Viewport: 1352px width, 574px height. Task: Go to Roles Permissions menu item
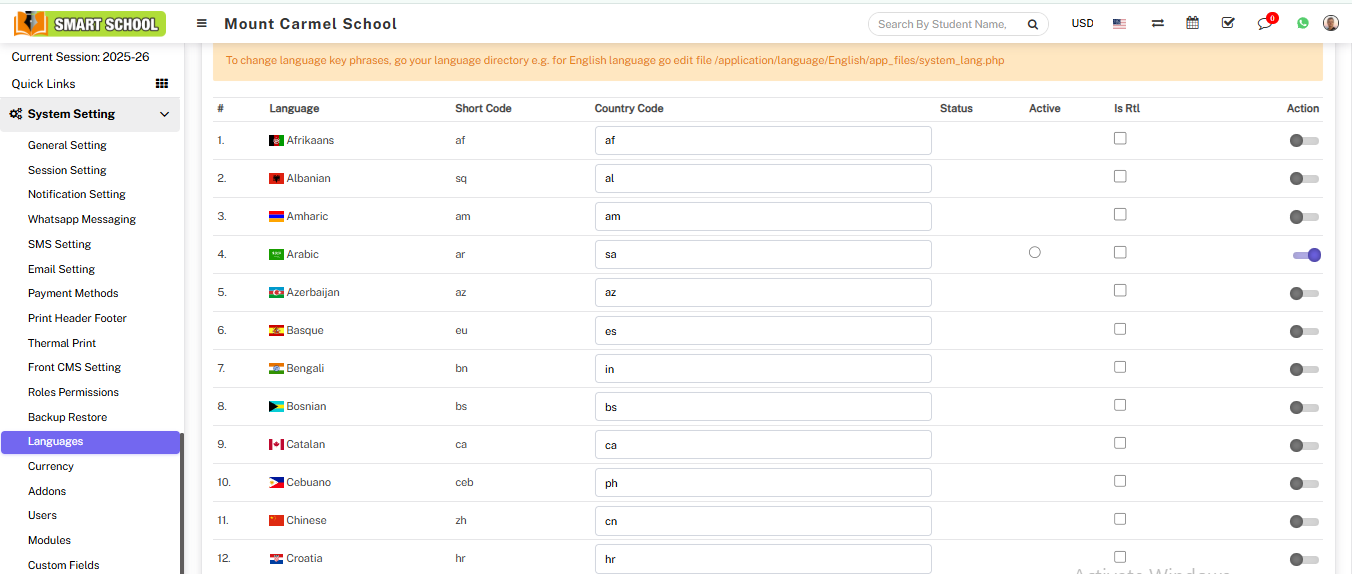click(x=73, y=392)
